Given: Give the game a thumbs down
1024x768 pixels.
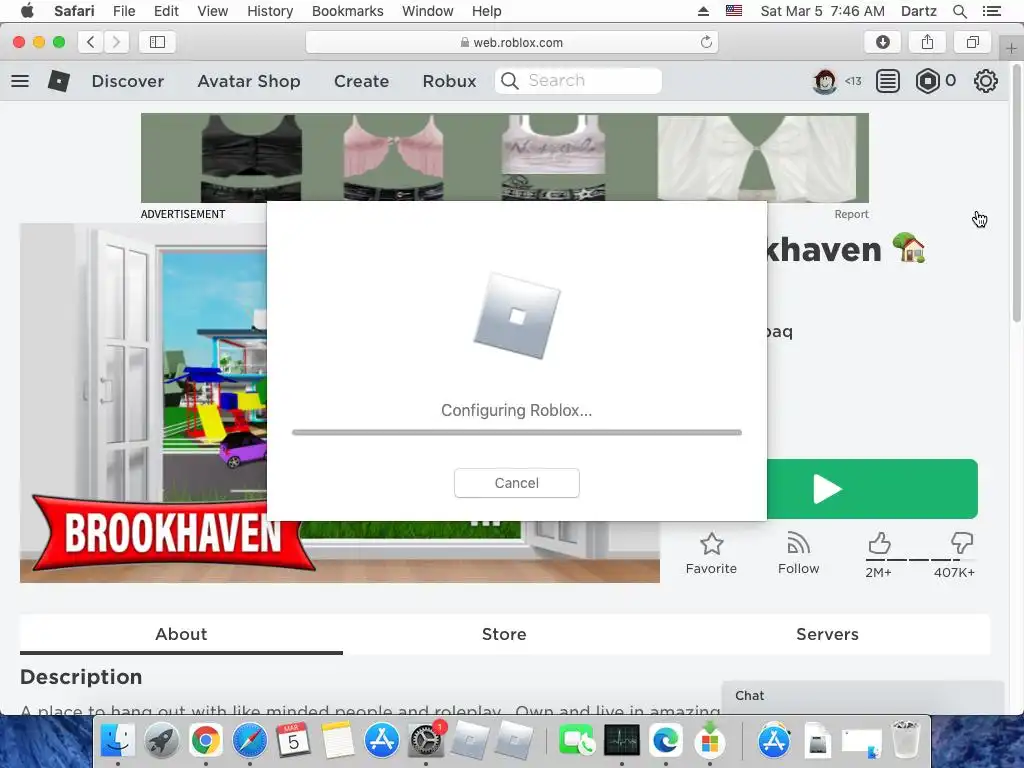Looking at the screenshot, I should tap(961, 543).
